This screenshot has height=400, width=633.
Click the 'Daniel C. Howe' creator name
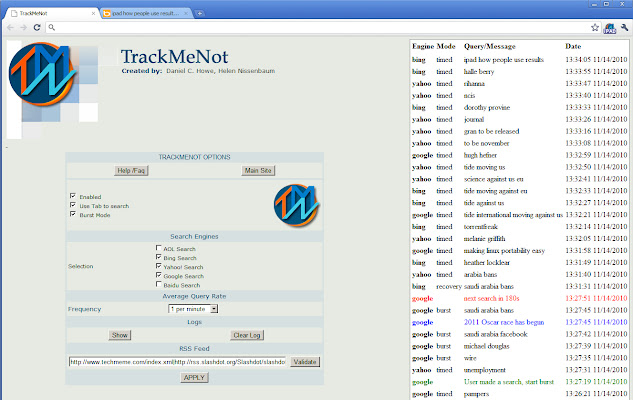coord(190,71)
